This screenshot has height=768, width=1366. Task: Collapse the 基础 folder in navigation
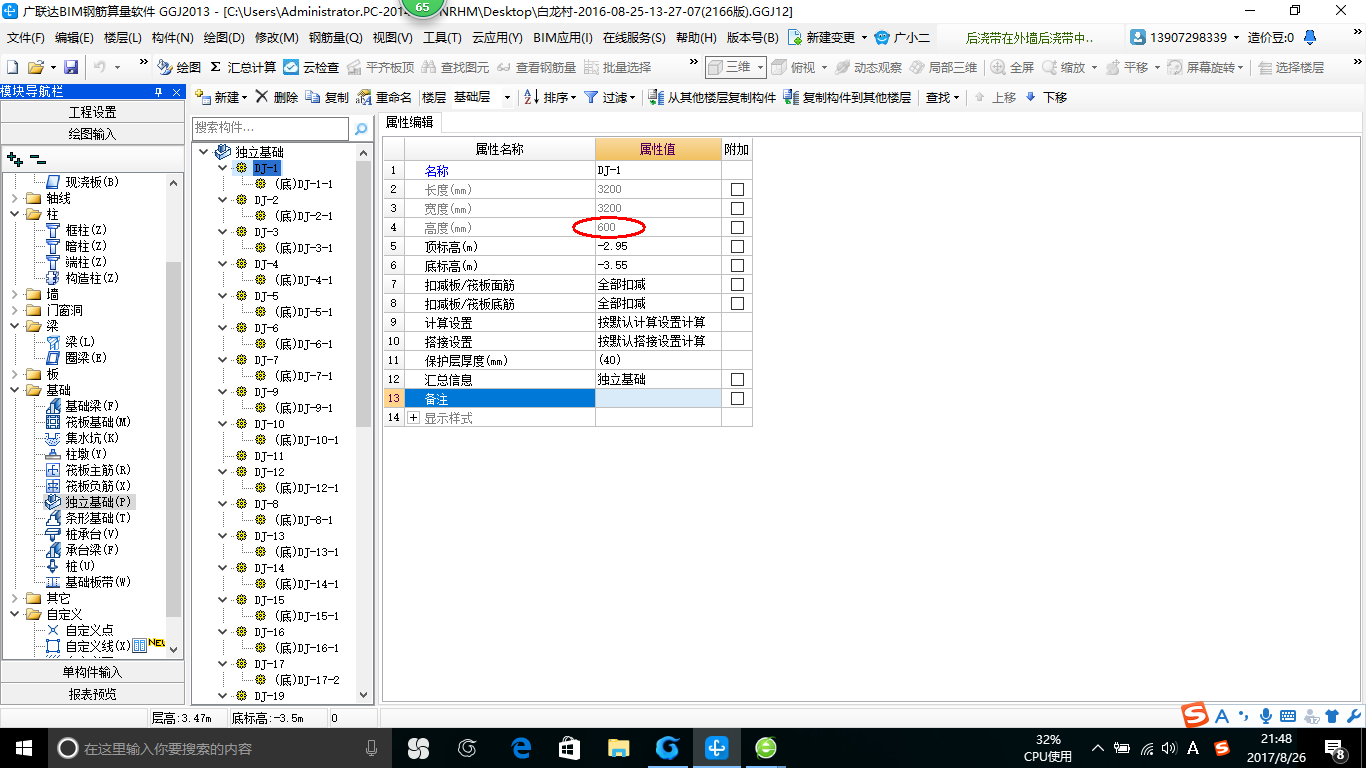click(x=14, y=390)
